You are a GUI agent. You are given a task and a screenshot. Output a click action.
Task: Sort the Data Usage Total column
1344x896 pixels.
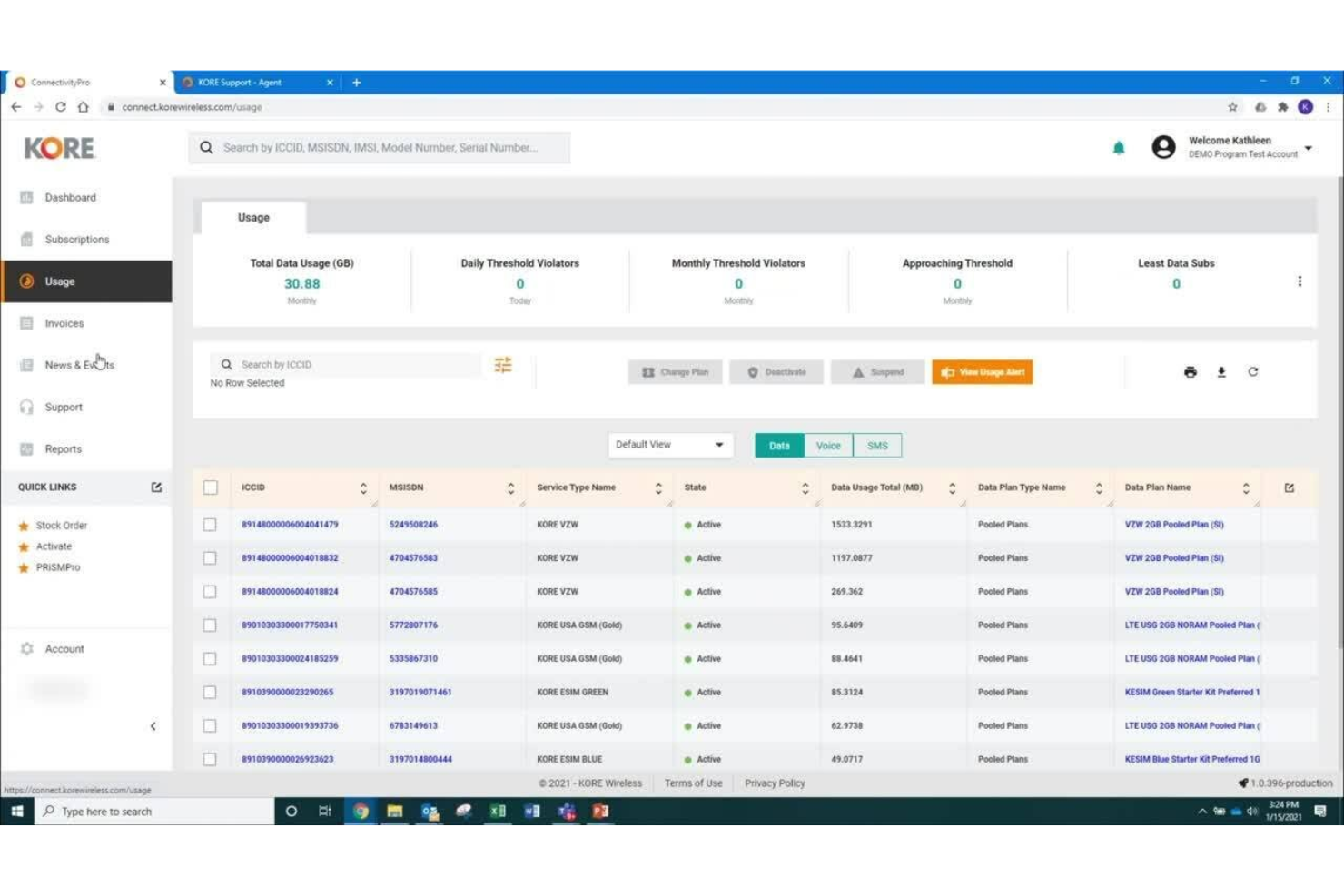952,487
